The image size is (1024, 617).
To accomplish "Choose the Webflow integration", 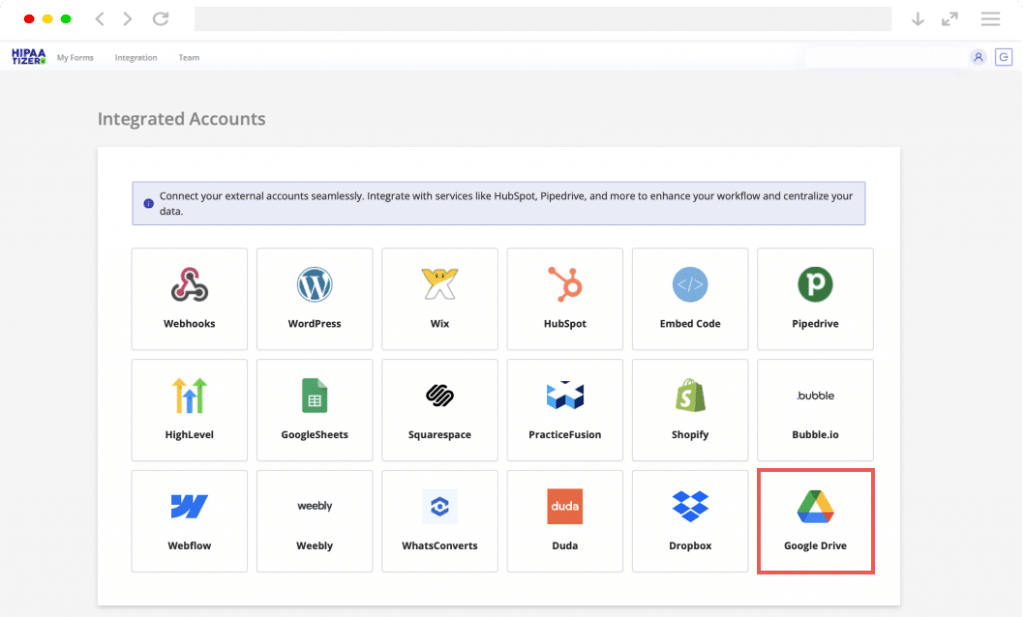I will pos(189,521).
